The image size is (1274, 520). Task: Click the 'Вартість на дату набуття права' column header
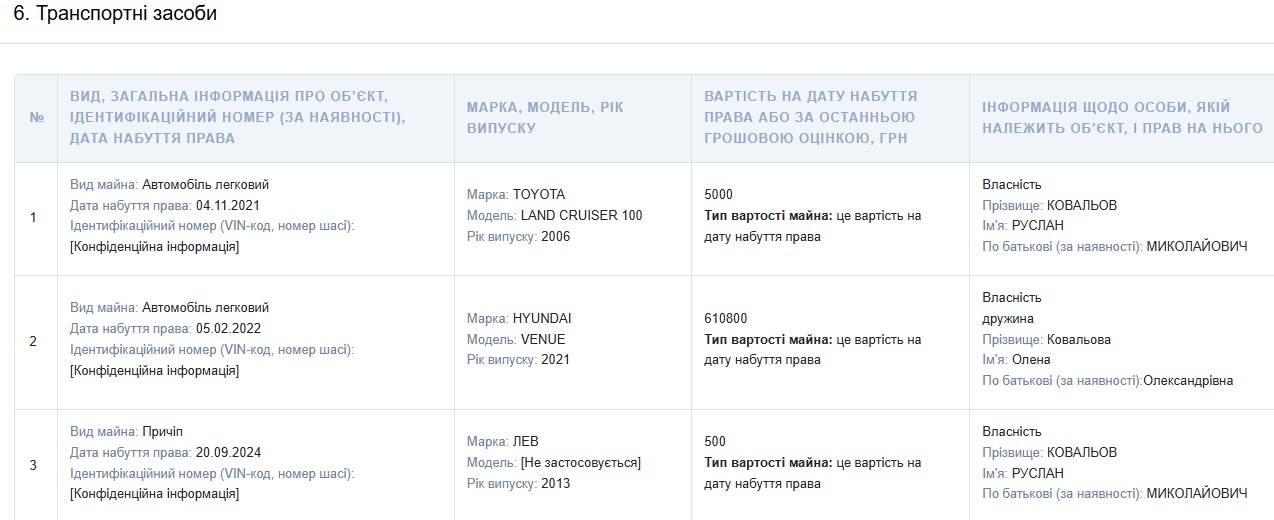point(810,117)
